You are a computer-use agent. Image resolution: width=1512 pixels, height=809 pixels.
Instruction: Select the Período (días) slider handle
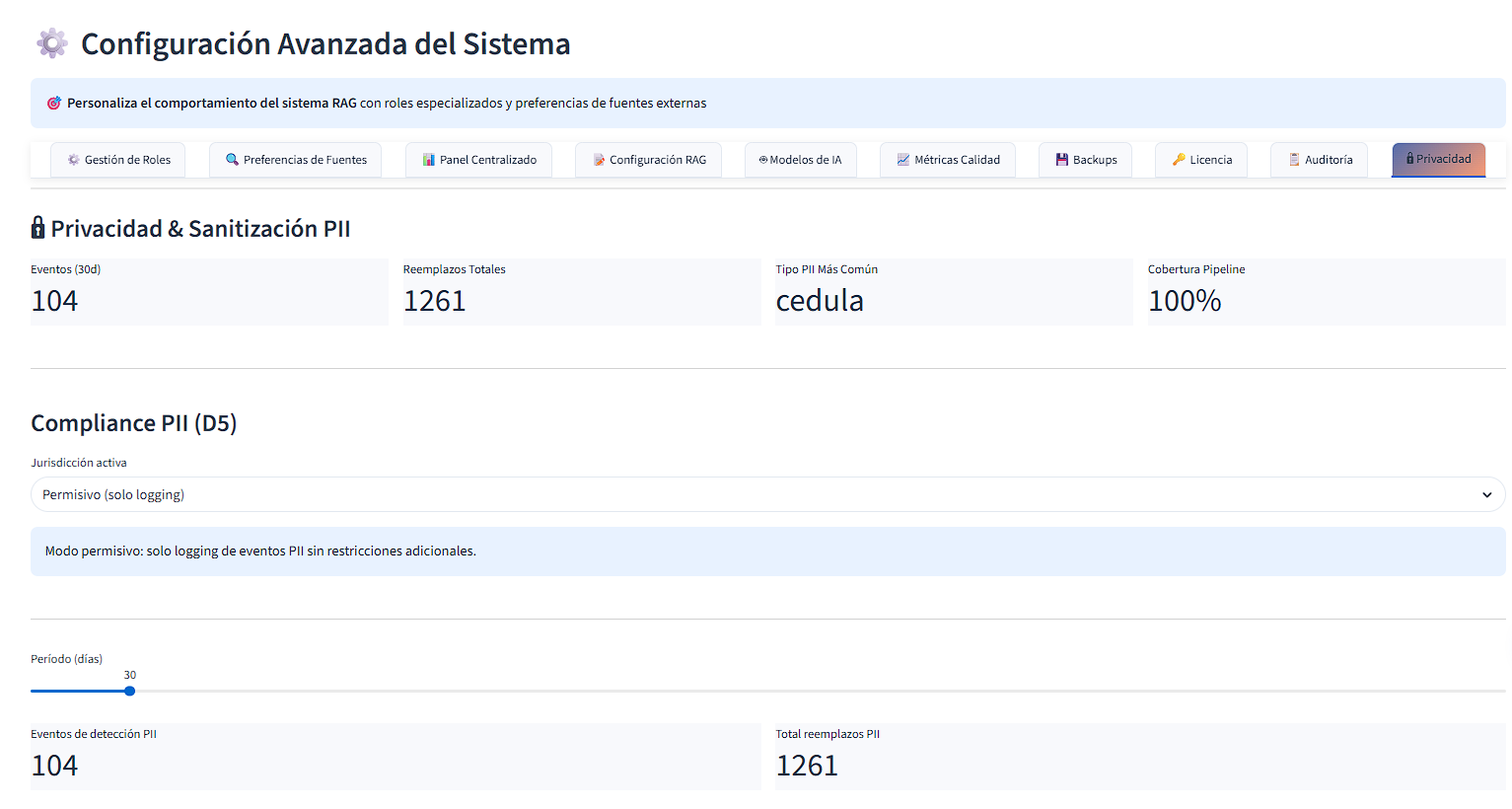[129, 691]
